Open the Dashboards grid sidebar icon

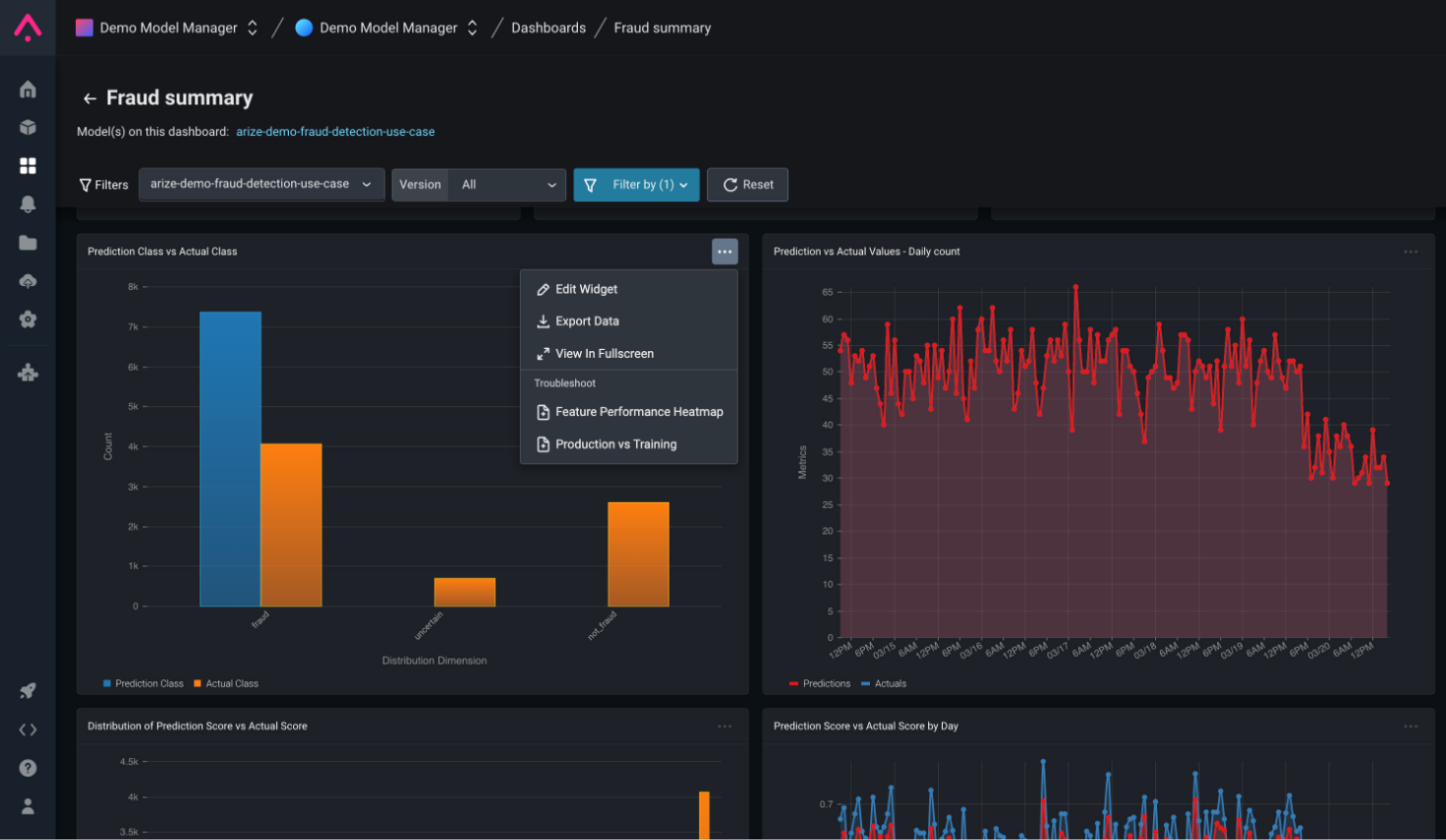pyautogui.click(x=28, y=166)
